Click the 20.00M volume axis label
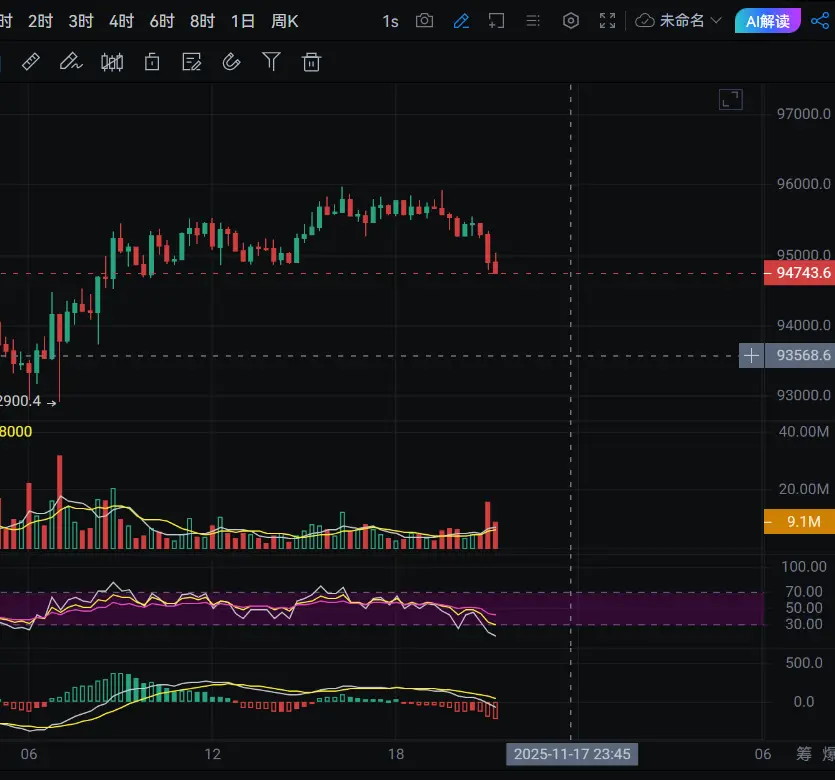The width and height of the screenshot is (835, 780). pos(804,489)
